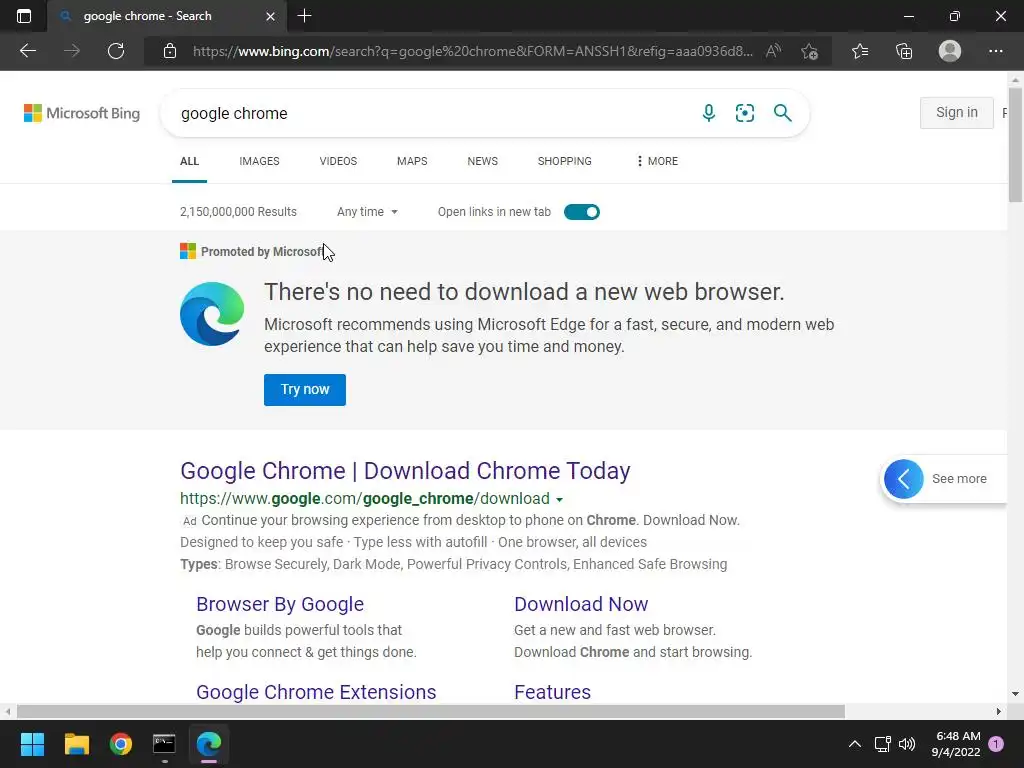Click the browser address bar URL
The image size is (1024, 768).
473,51
